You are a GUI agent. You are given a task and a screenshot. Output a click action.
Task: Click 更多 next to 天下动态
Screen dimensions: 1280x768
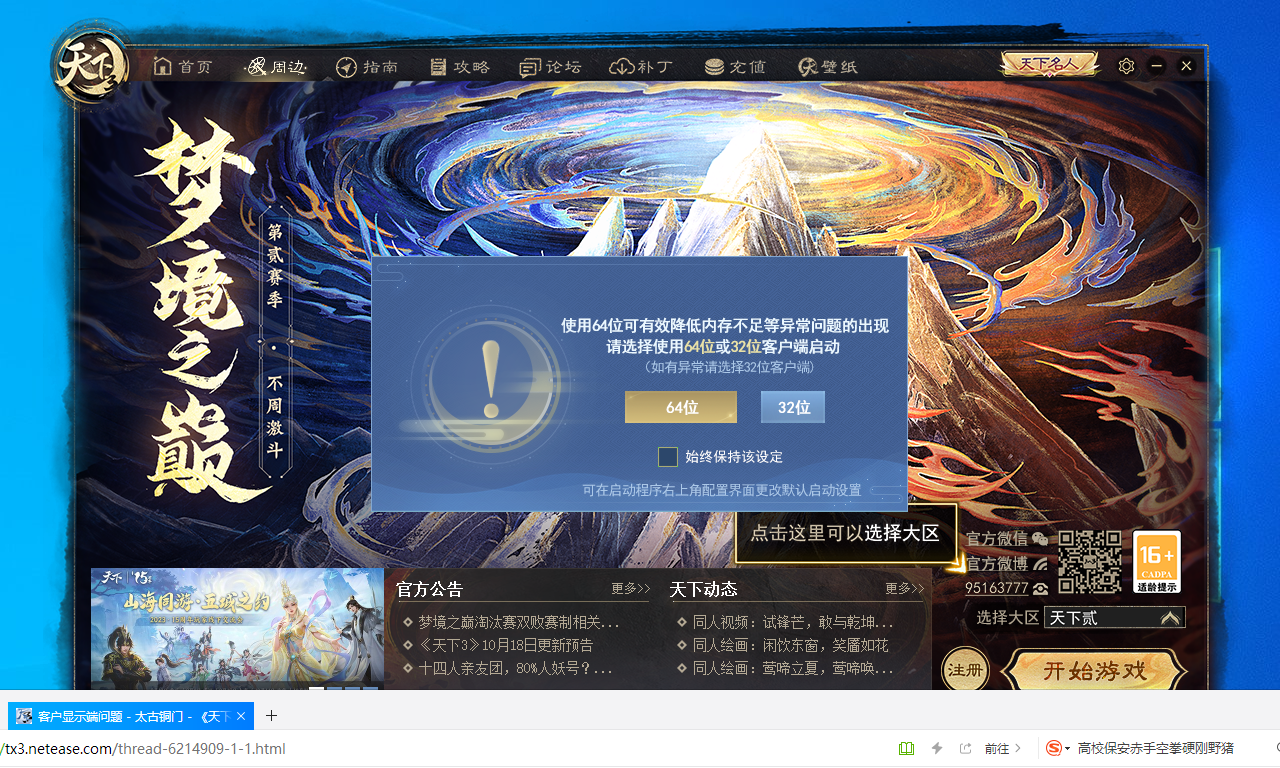coord(905,588)
